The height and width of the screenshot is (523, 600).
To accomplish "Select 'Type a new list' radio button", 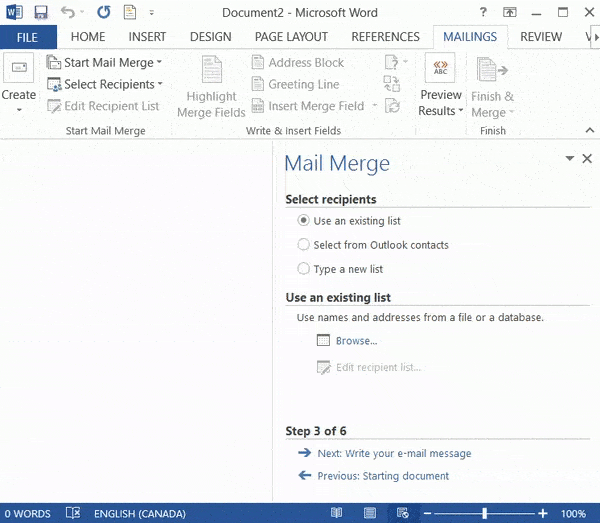I will tap(303, 269).
